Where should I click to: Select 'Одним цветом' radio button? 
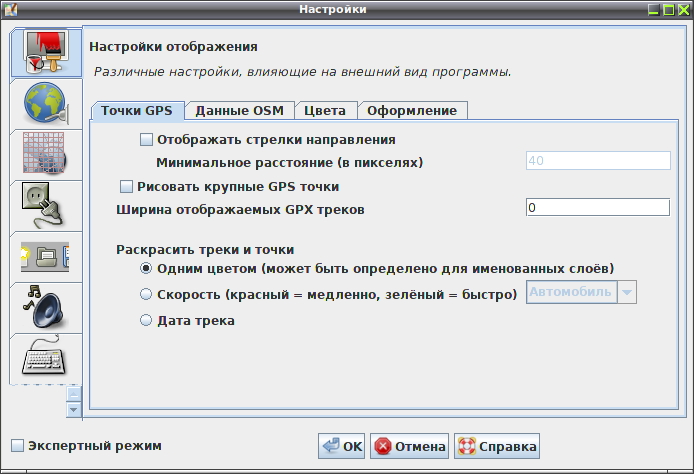(146, 268)
